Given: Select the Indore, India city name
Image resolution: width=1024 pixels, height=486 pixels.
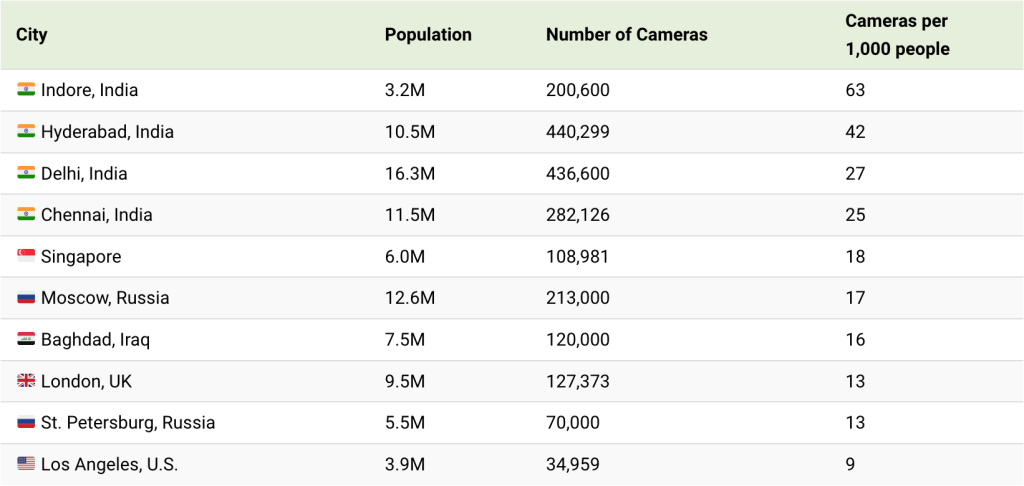Looking at the screenshot, I should pyautogui.click(x=89, y=90).
